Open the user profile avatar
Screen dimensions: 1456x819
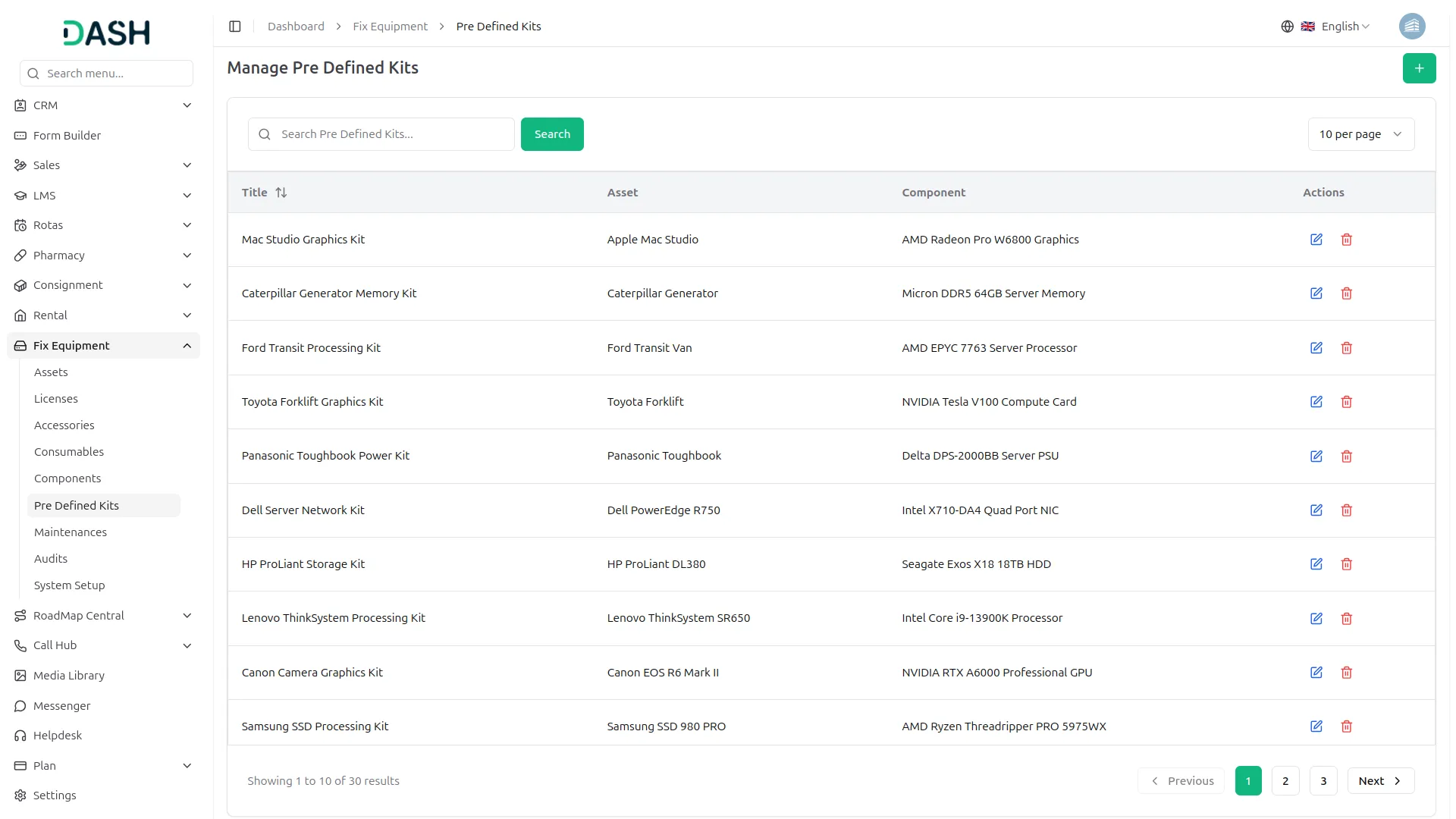click(1411, 27)
